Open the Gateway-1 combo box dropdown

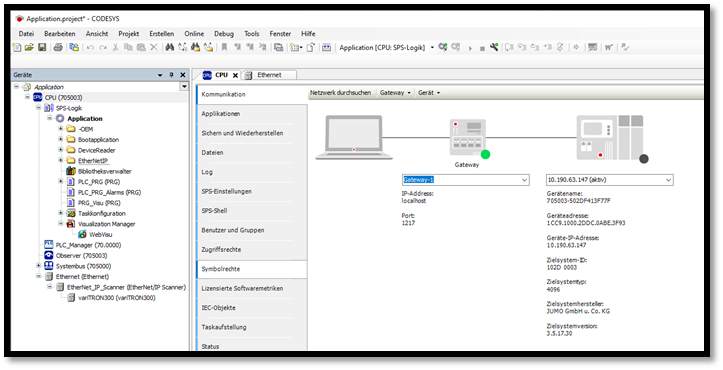[x=524, y=180]
